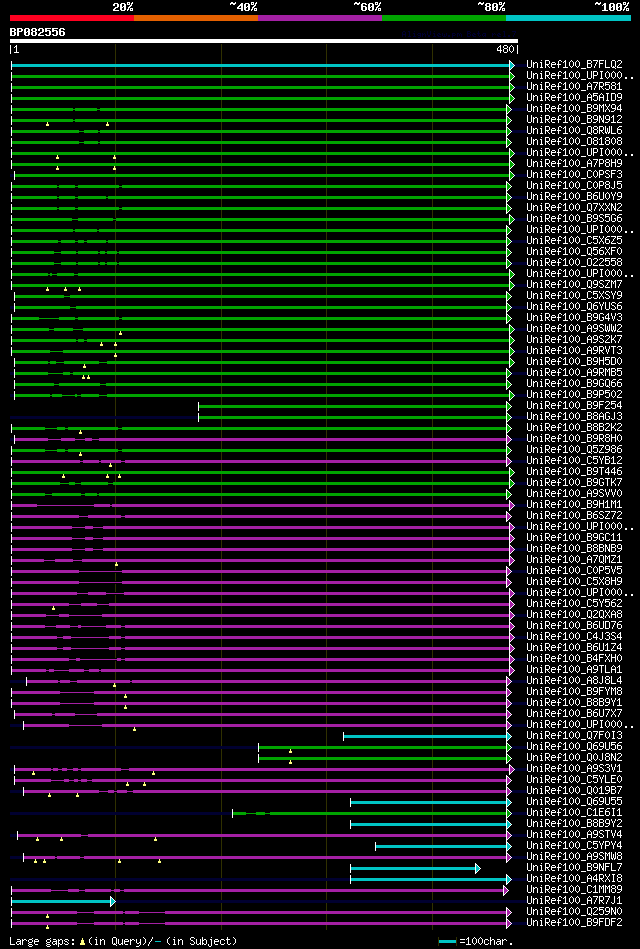Click the short cyan alignment bar for A7R7J1
640x949 pixels.
61,901
